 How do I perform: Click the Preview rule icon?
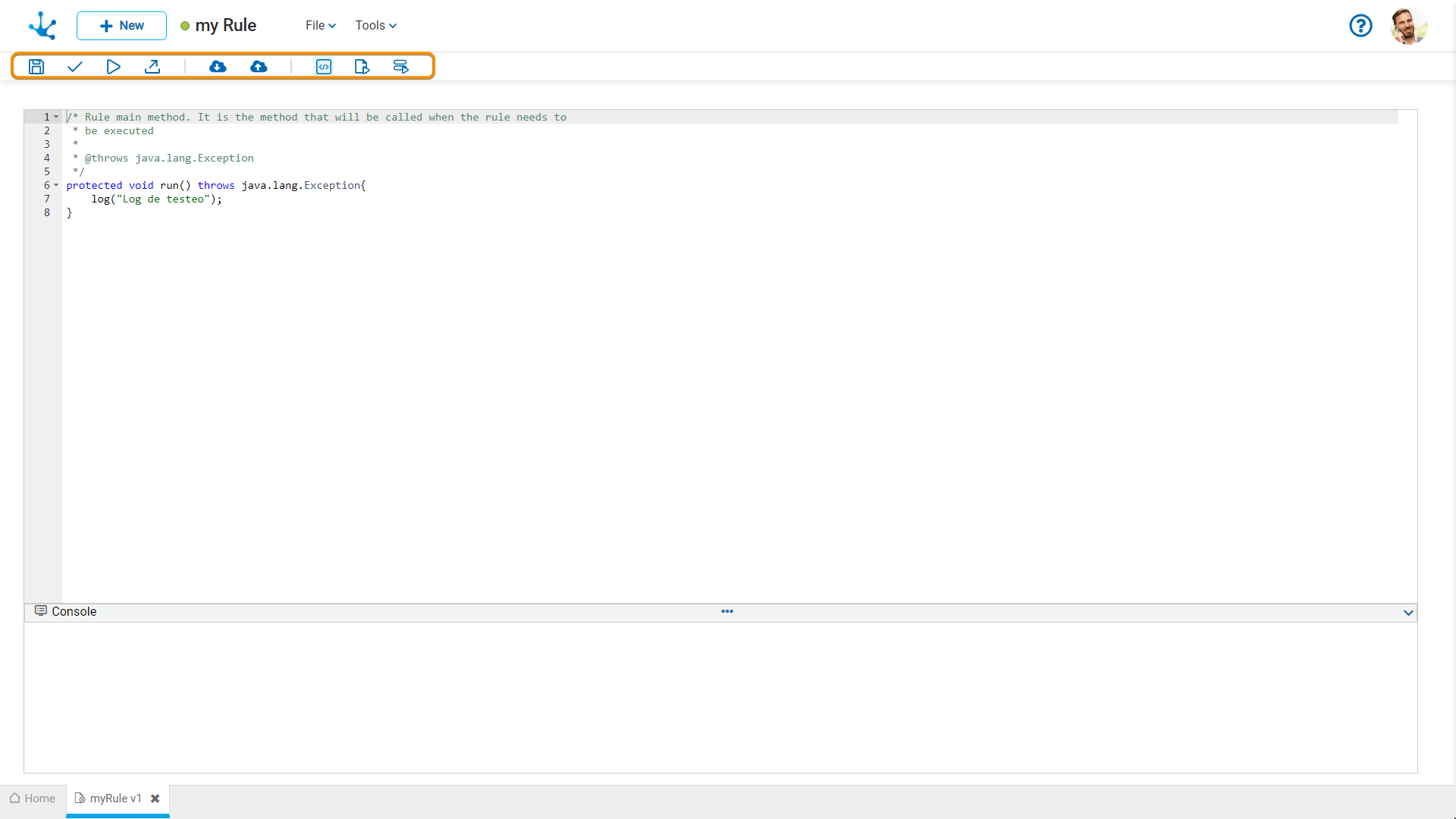(323, 66)
